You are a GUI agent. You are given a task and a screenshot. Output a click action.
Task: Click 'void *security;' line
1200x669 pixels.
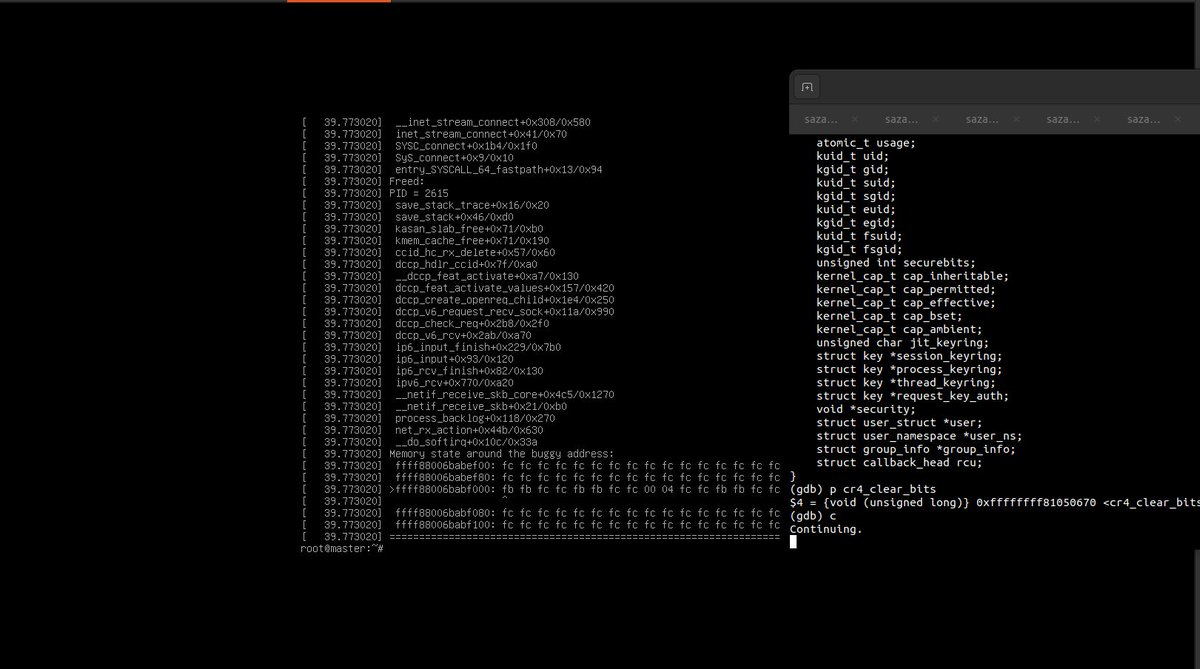[x=866, y=409]
